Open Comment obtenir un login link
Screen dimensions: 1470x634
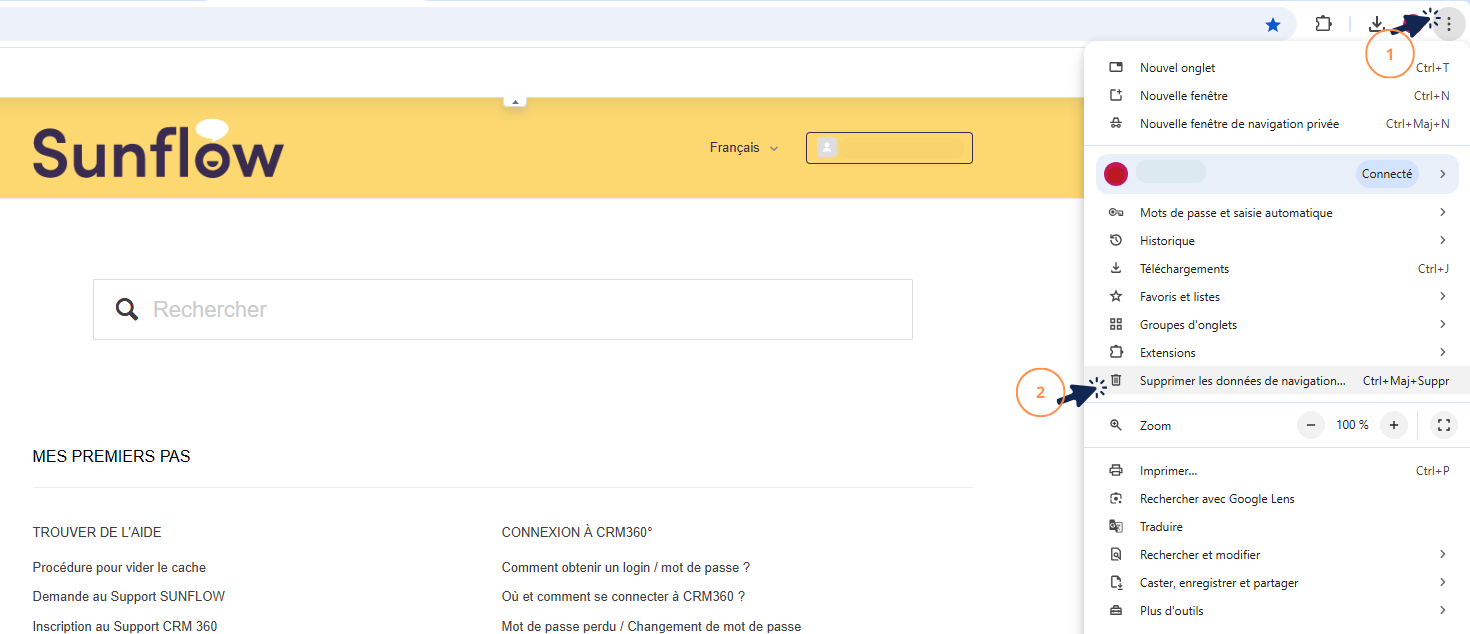pos(626,567)
